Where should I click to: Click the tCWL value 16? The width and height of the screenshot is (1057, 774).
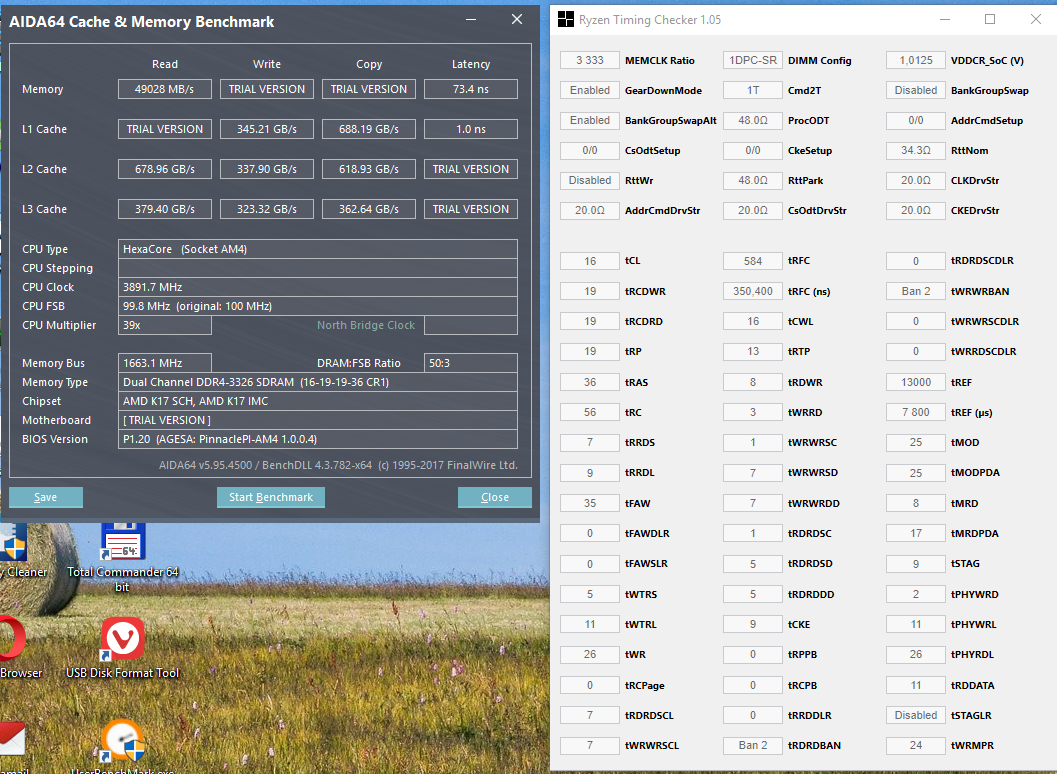(x=753, y=321)
